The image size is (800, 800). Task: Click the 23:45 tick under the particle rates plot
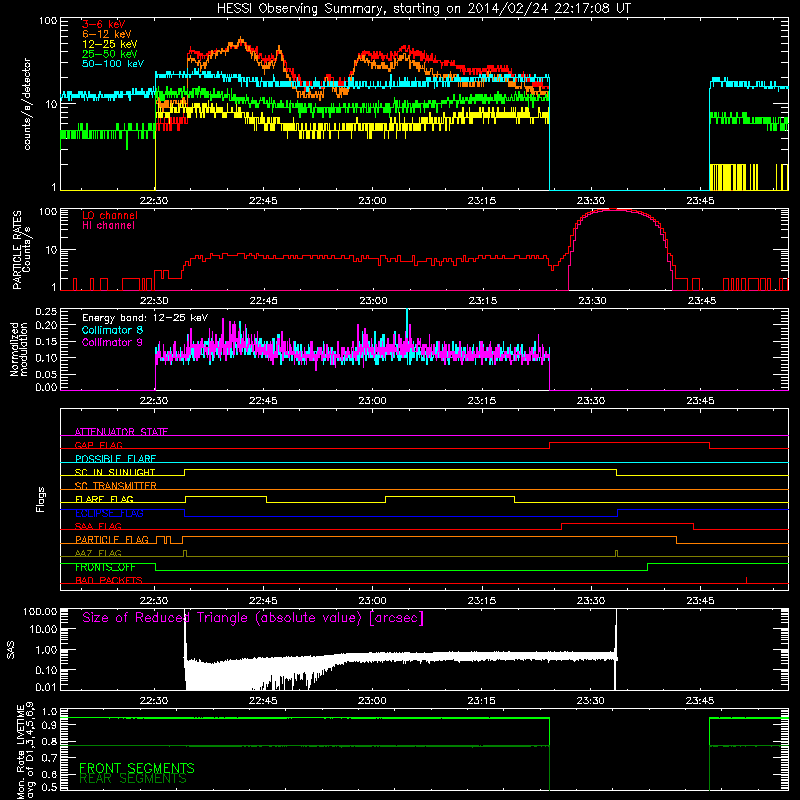tap(702, 301)
